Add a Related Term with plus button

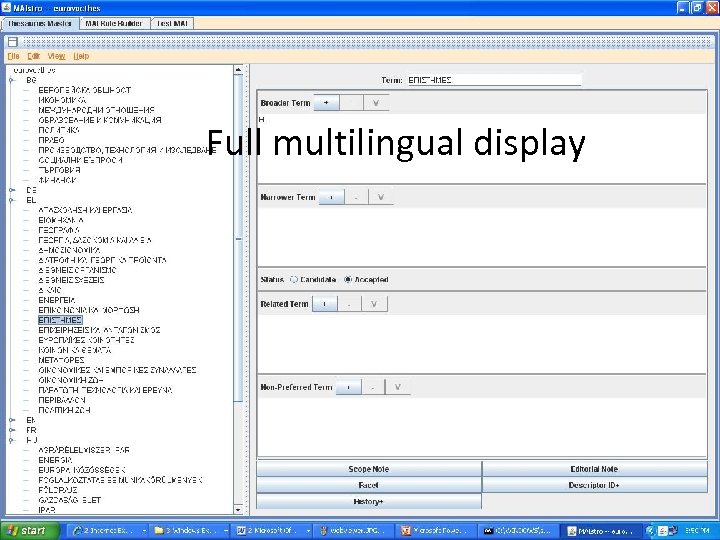(x=325, y=304)
